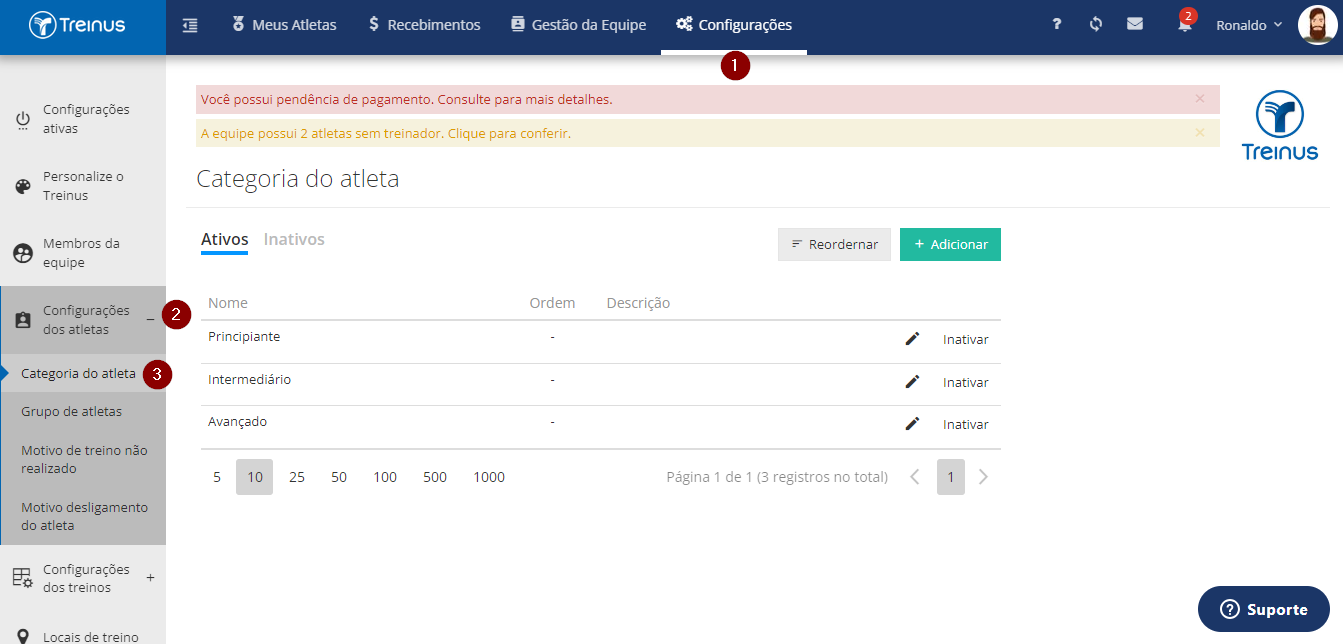Viewport: 1343px width, 644px height.
Task: Click the payment pending alert message
Action: [406, 99]
